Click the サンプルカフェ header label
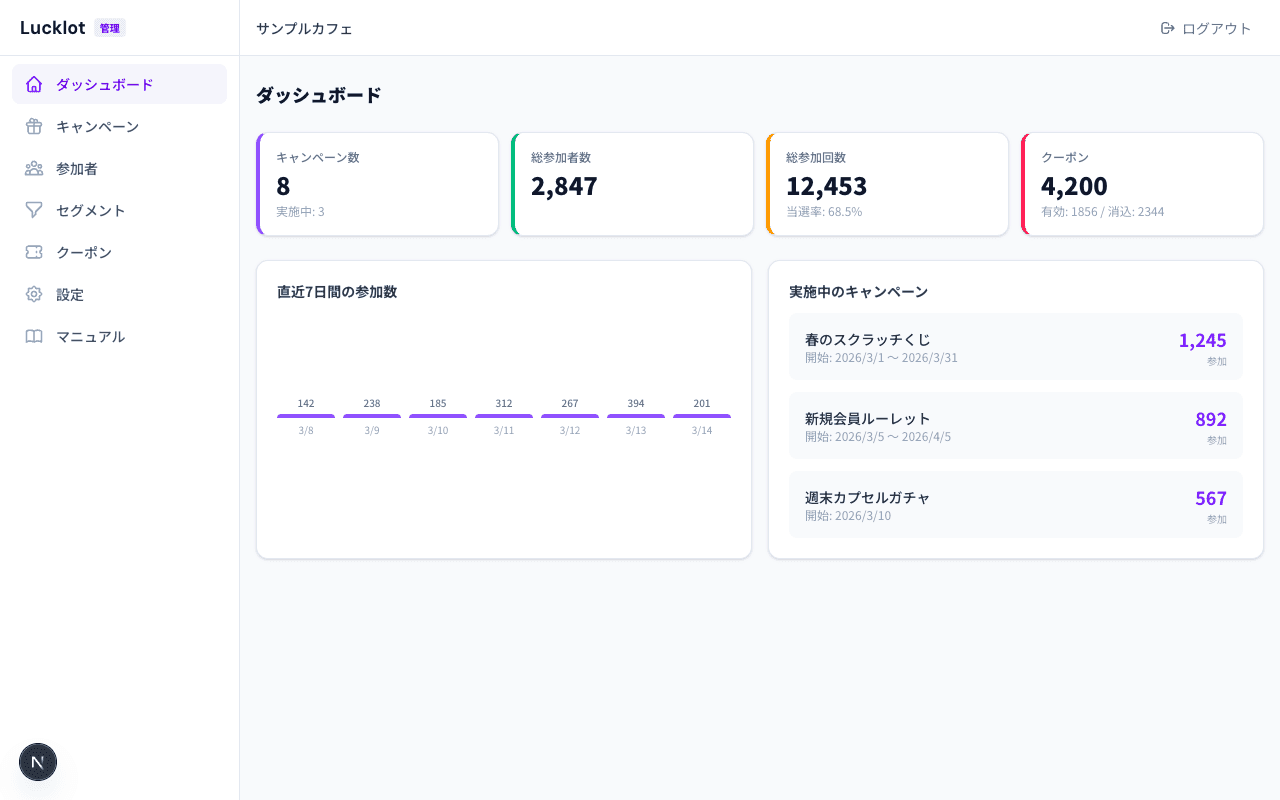This screenshot has width=1280, height=800. click(303, 29)
